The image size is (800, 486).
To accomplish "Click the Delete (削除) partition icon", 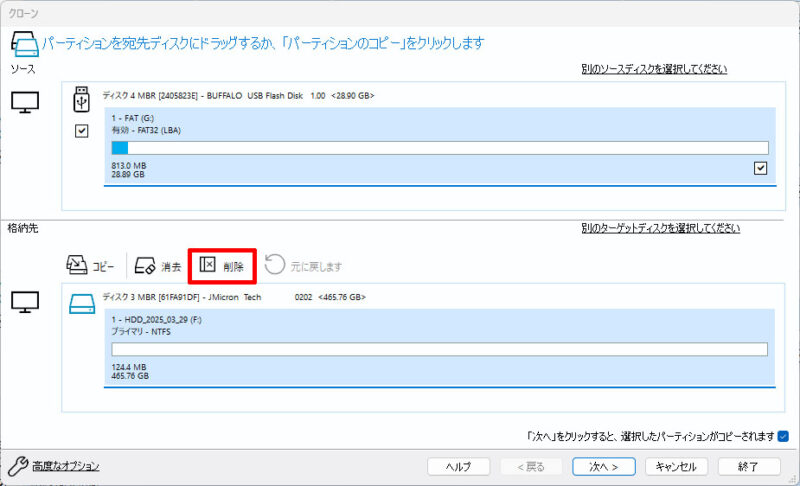I will pos(208,265).
